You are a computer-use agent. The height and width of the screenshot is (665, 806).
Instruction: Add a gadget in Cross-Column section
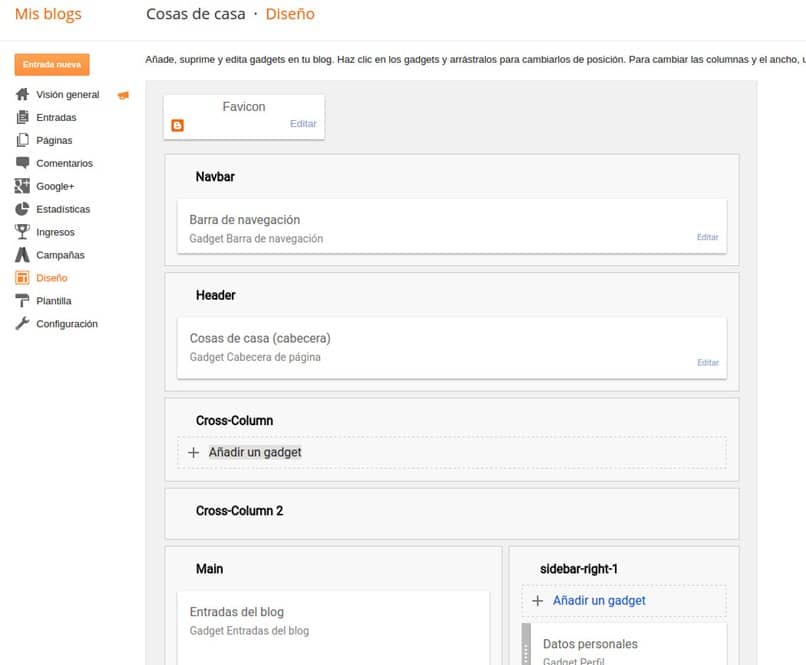pyautogui.click(x=254, y=452)
